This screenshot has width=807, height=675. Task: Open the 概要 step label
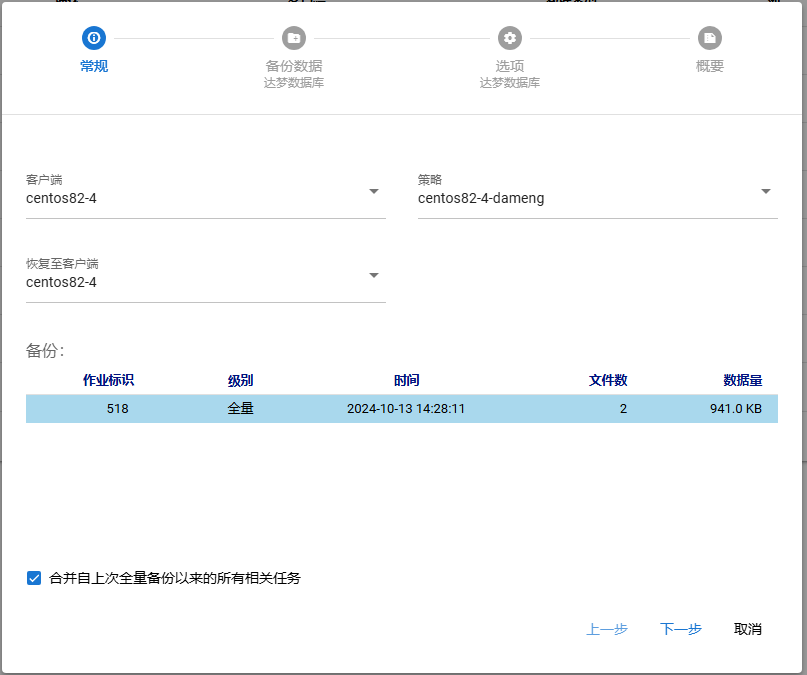point(710,66)
